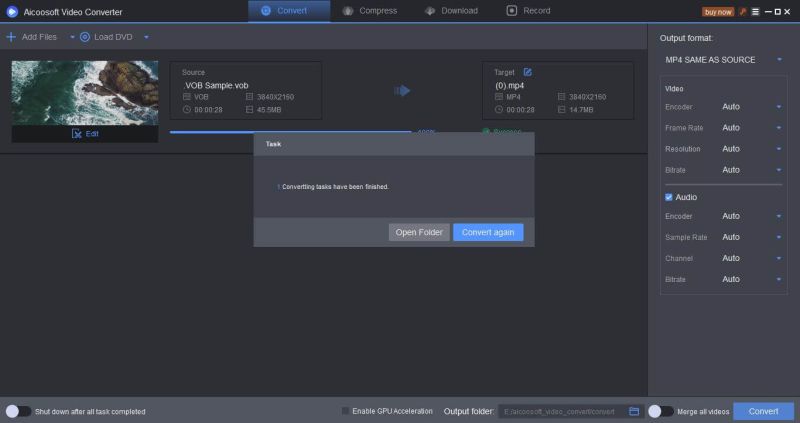Browse the output folder with folder icon

[x=634, y=411]
